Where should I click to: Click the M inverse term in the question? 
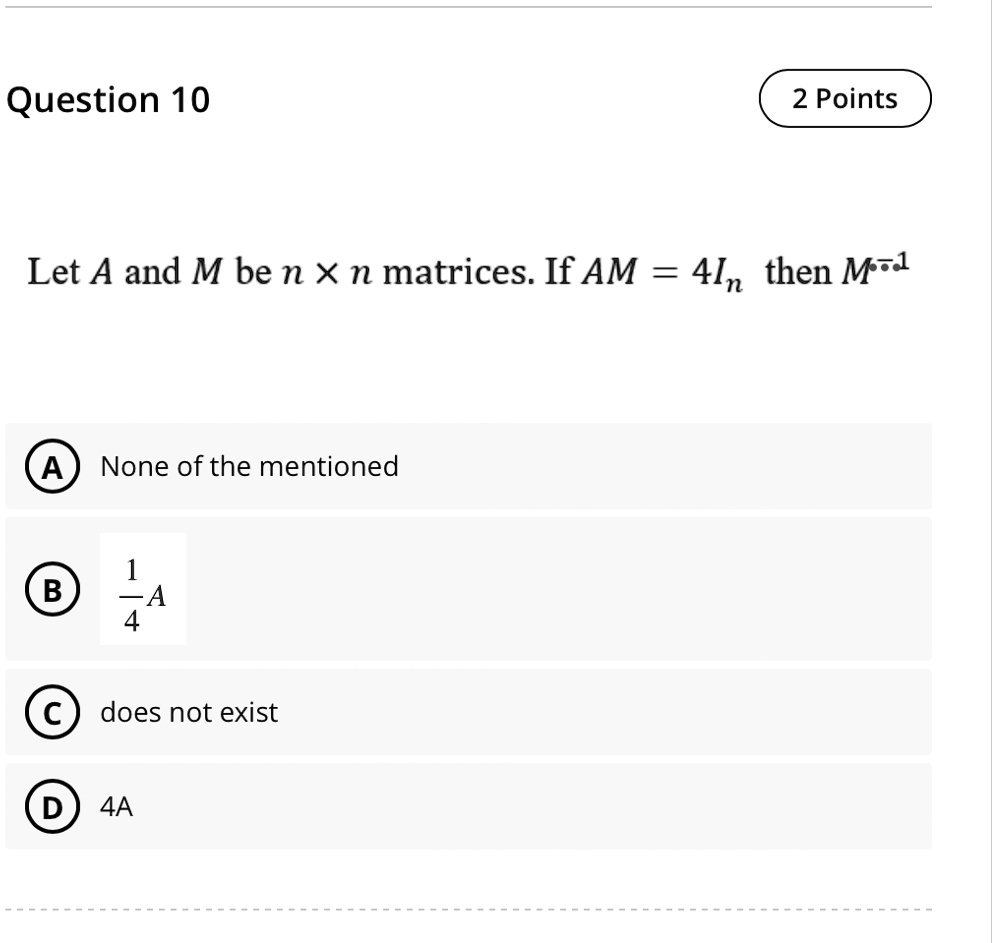pyautogui.click(x=875, y=270)
